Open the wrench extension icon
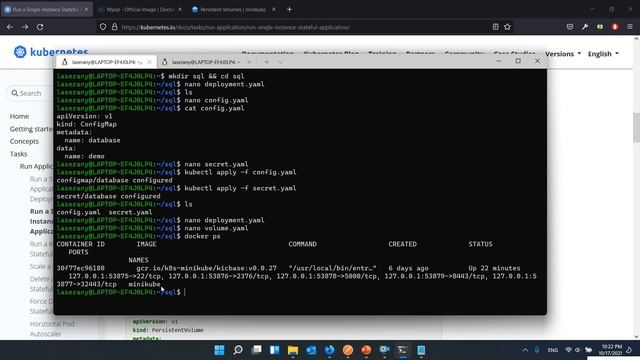 (x=585, y=27)
